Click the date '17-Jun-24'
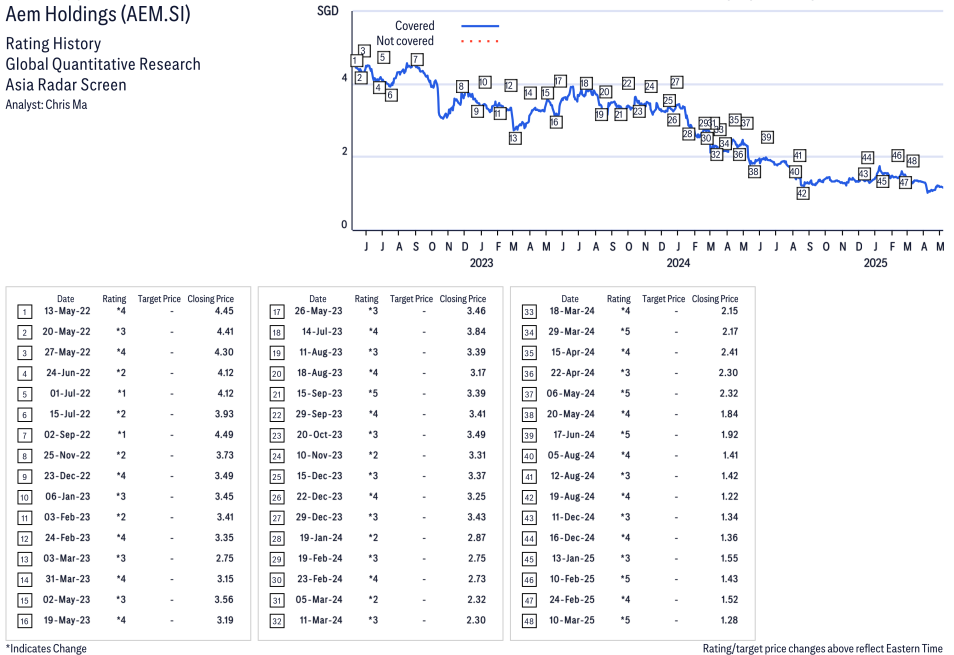954x655 pixels. click(574, 434)
